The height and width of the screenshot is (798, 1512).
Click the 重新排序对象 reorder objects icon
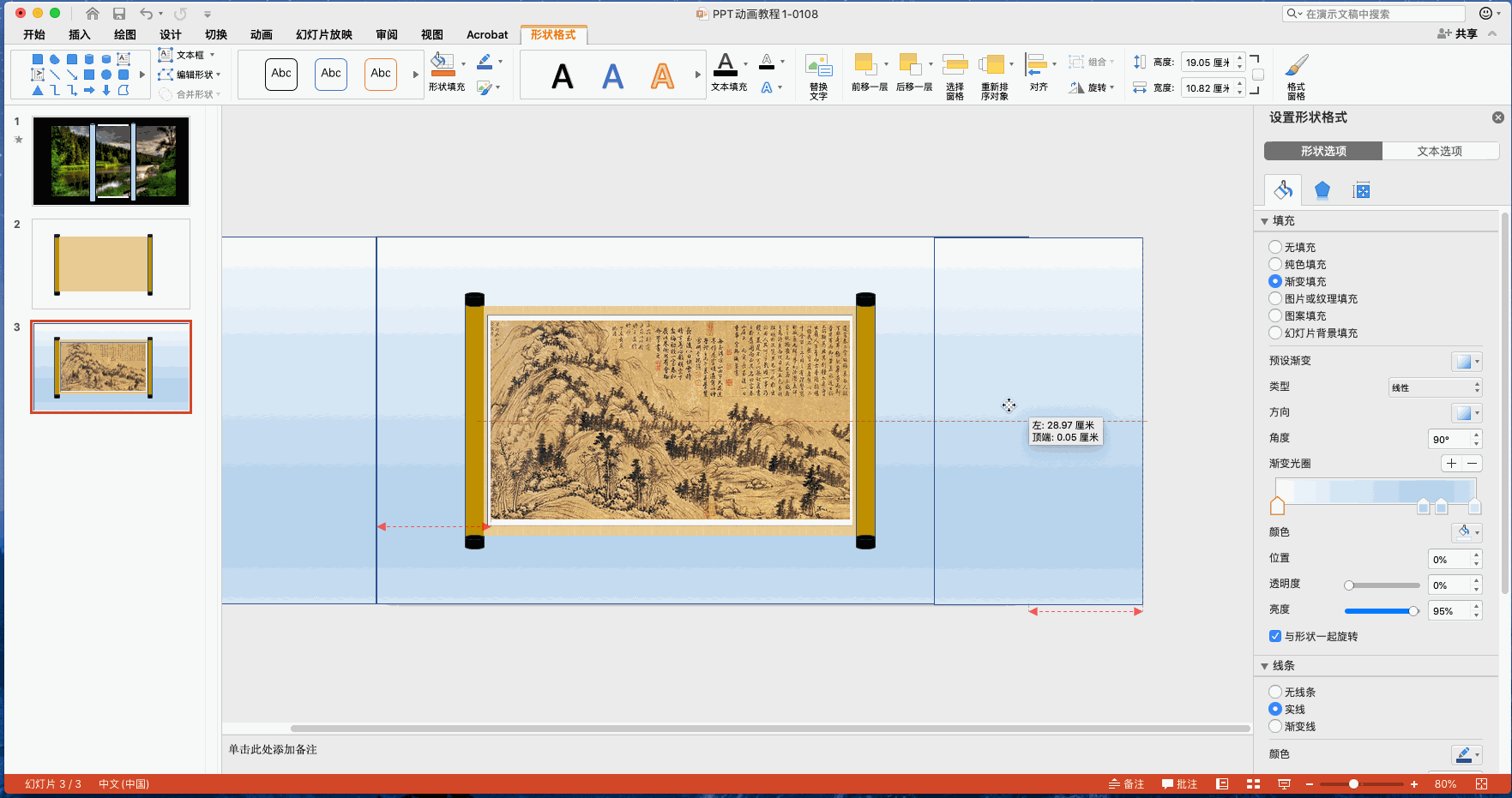coord(992,66)
